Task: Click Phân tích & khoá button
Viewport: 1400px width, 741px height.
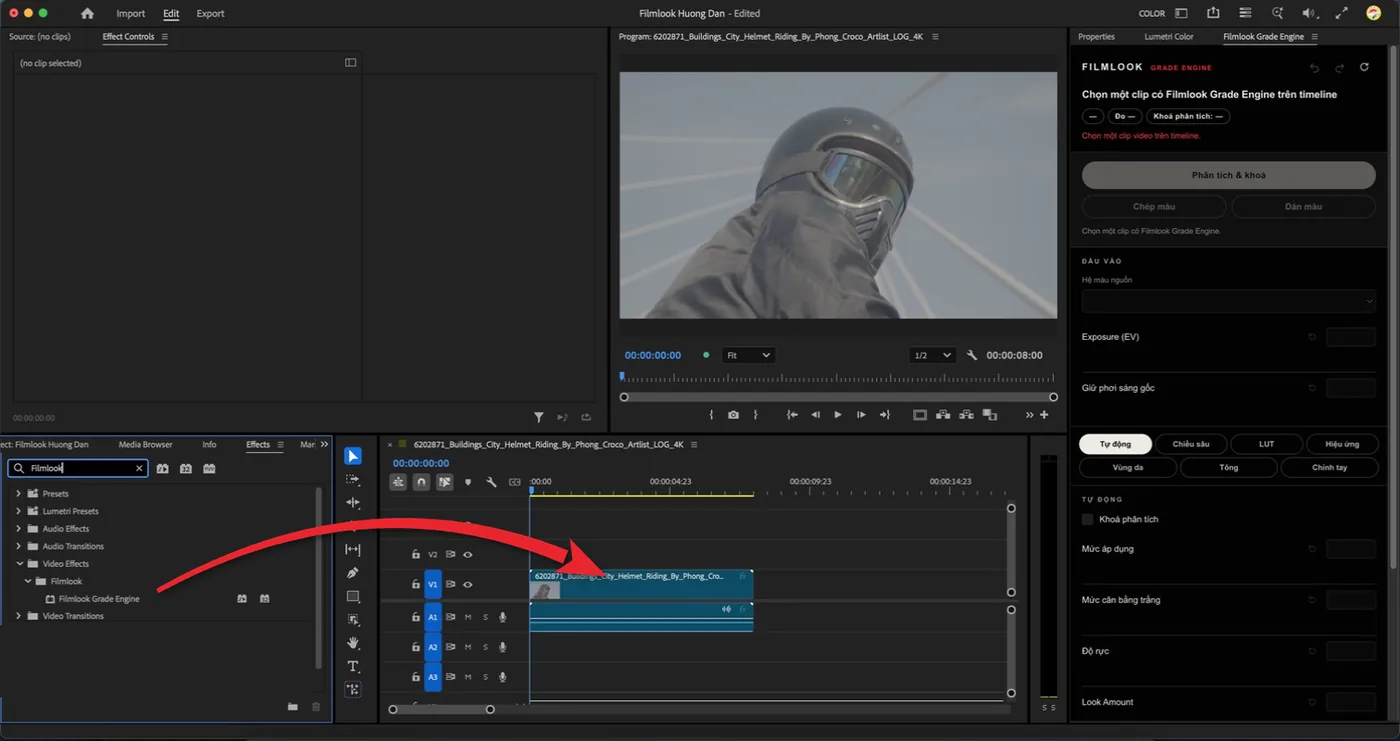Action: tap(1229, 175)
